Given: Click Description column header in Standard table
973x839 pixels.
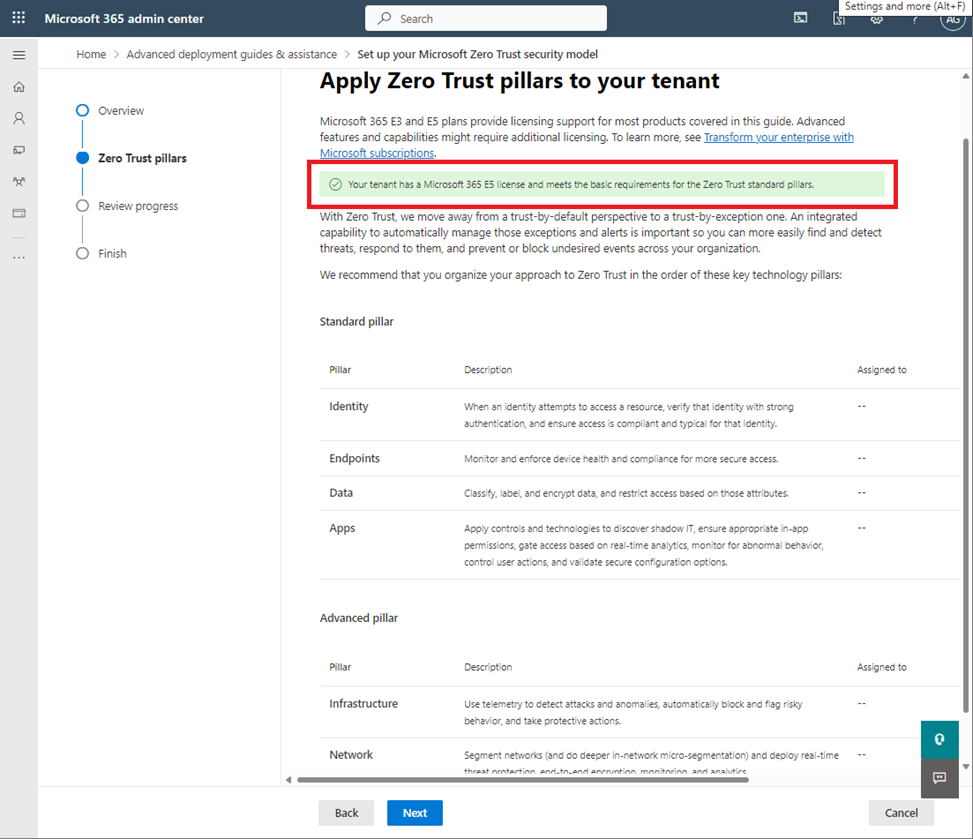Looking at the screenshot, I should tap(488, 370).
